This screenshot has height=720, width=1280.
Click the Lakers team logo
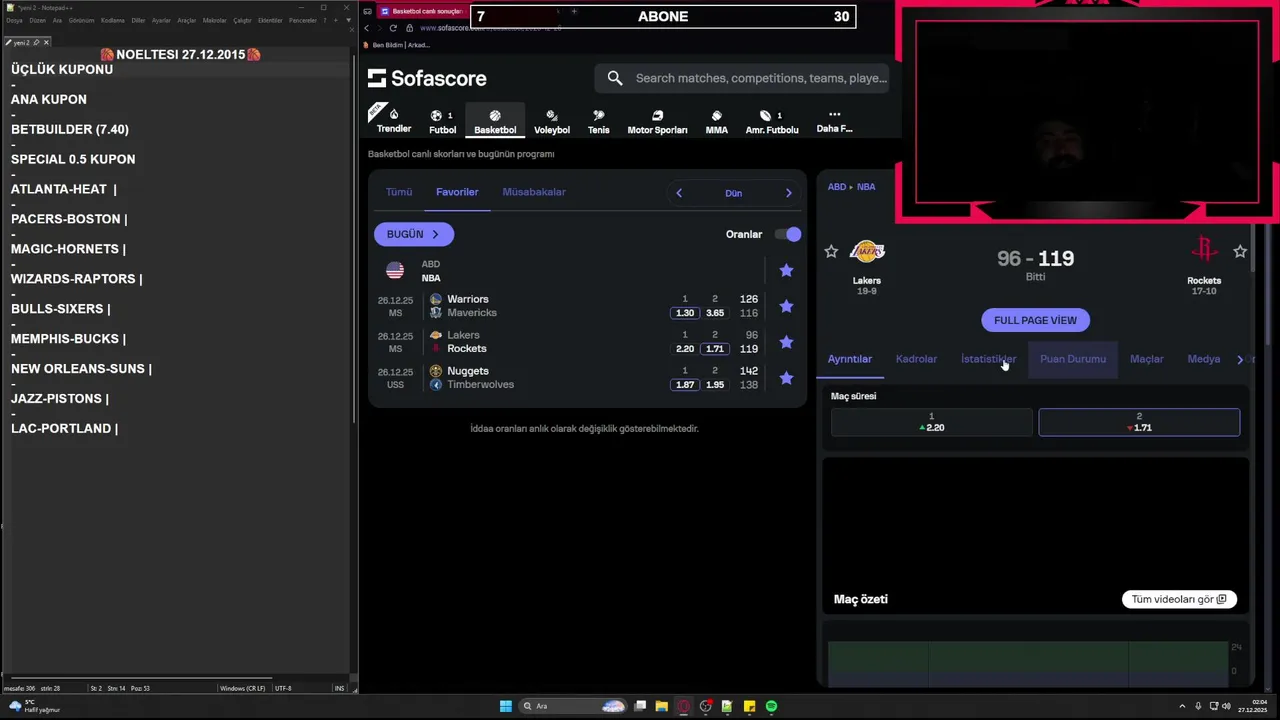coord(866,251)
